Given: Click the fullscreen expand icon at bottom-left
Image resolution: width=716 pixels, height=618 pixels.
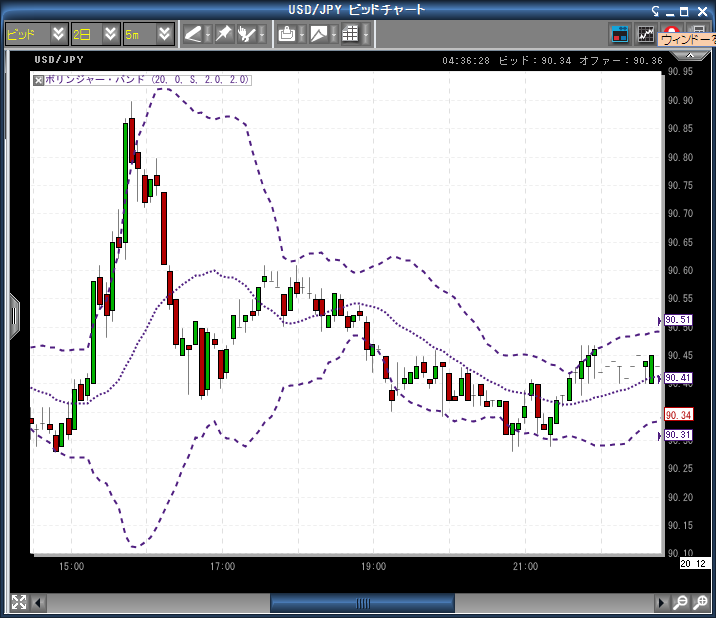Looking at the screenshot, I should [x=18, y=602].
